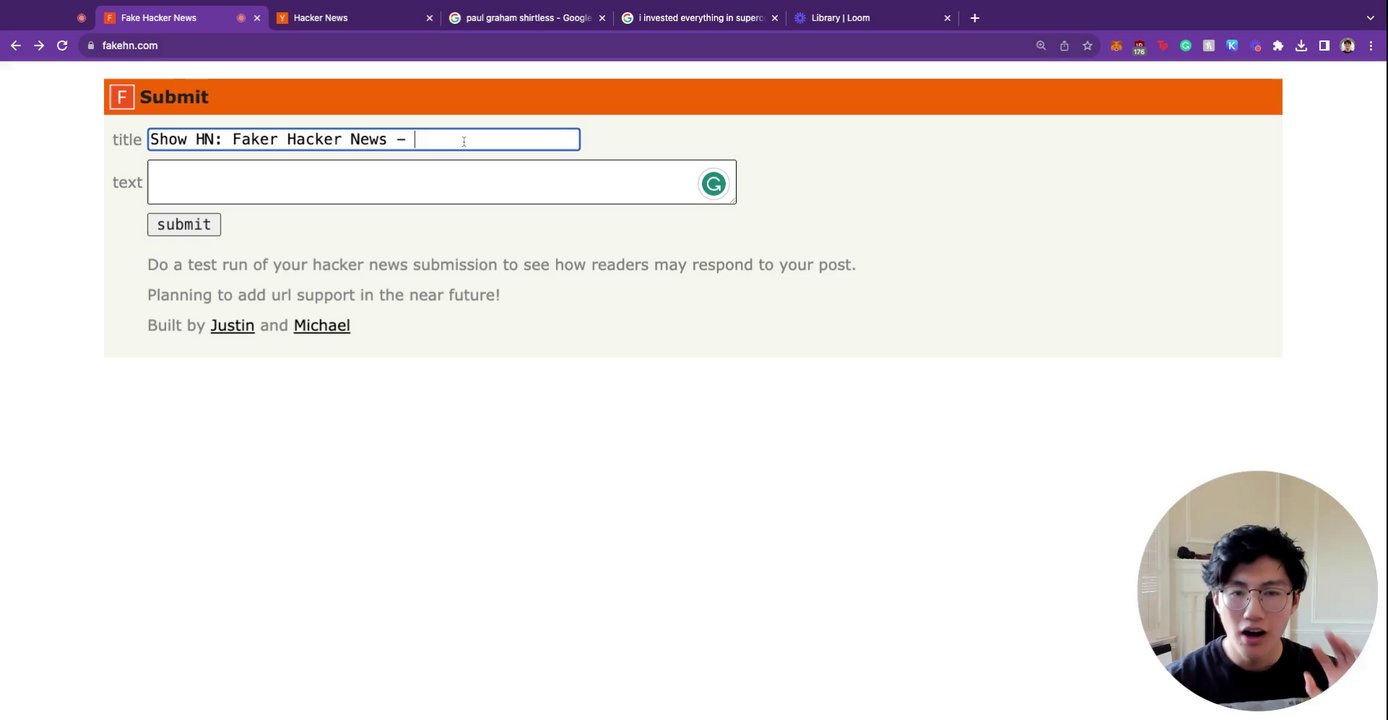Open Michael's link

tap(322, 325)
